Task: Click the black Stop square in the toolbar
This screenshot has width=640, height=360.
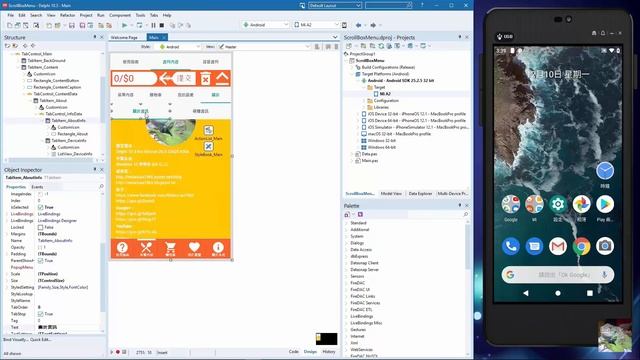Action: click(162, 25)
